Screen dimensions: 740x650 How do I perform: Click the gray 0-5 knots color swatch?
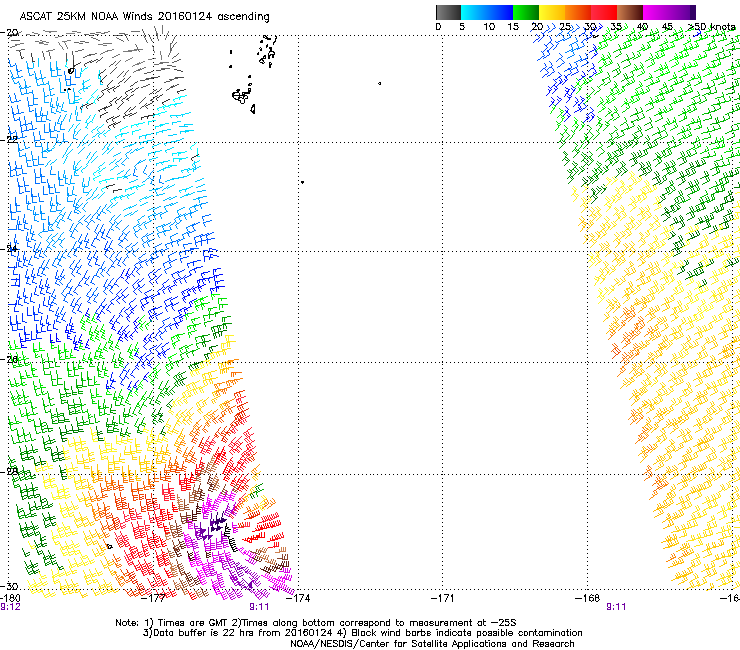click(448, 12)
